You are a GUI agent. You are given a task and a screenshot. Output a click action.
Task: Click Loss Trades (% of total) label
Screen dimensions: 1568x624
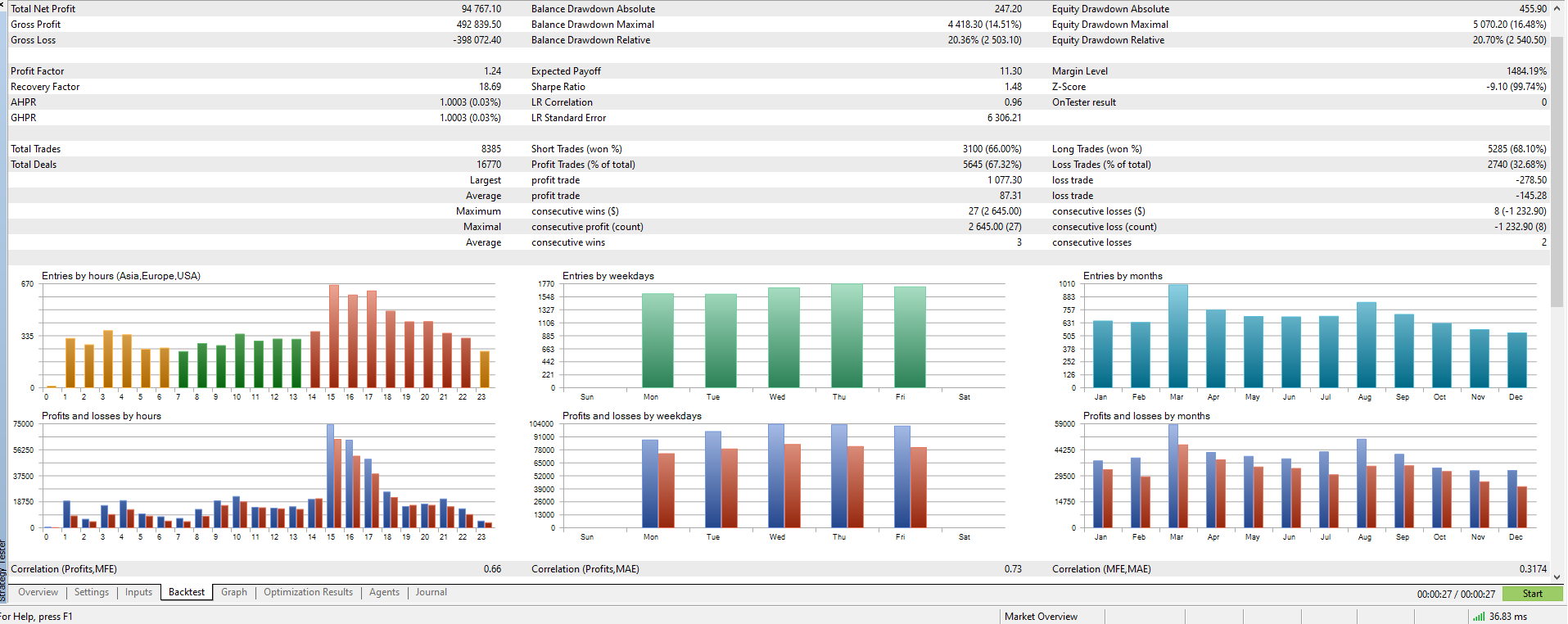(x=1101, y=165)
